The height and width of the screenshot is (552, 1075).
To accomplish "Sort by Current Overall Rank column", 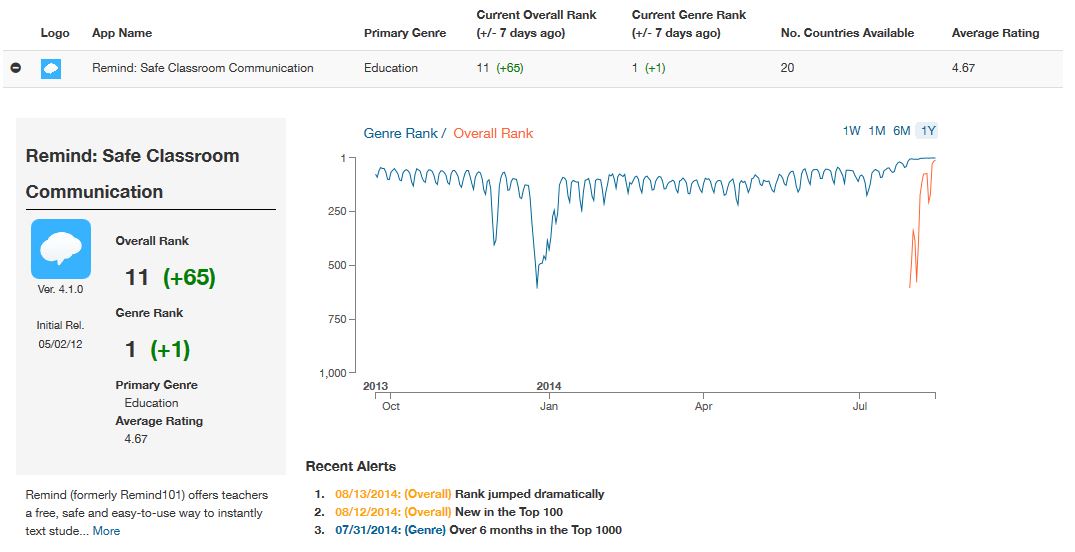I will [x=536, y=24].
